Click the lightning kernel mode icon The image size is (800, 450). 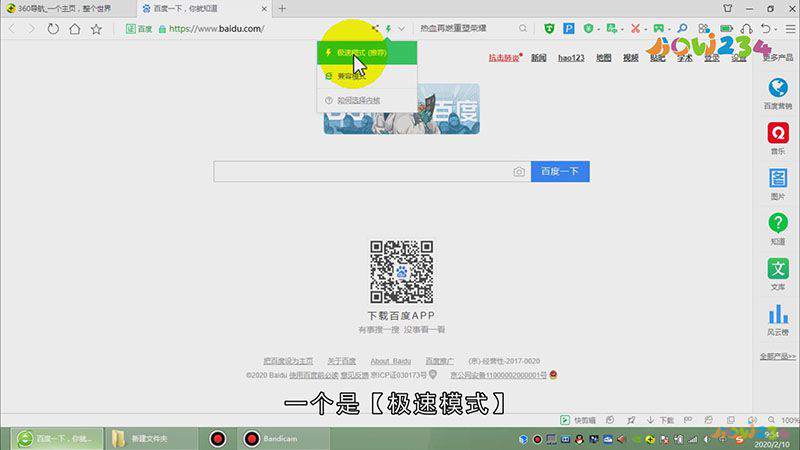pyautogui.click(x=389, y=29)
